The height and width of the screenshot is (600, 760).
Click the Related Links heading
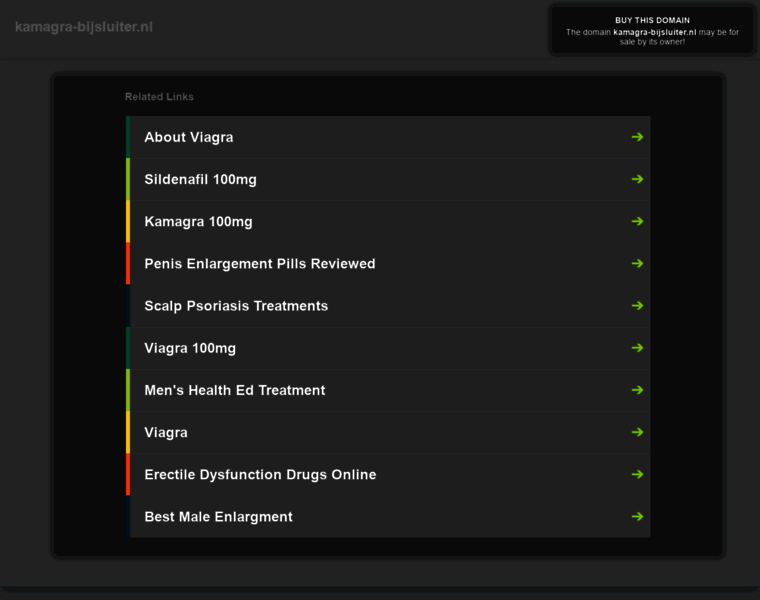pyautogui.click(x=159, y=96)
